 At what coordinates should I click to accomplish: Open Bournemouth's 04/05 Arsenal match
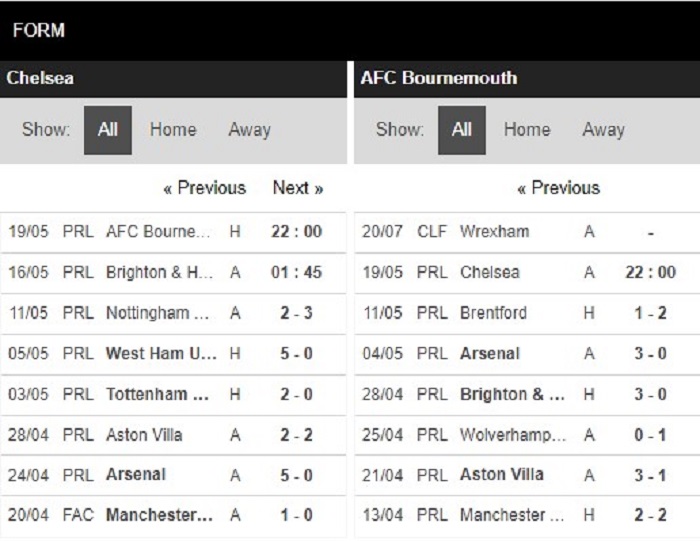[x=527, y=354]
